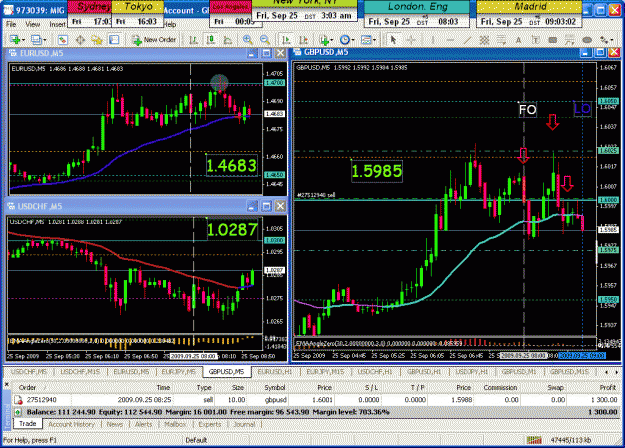The height and width of the screenshot is (448, 625).
Task: Select the Horizontal Line drawing tool
Action: click(x=450, y=39)
